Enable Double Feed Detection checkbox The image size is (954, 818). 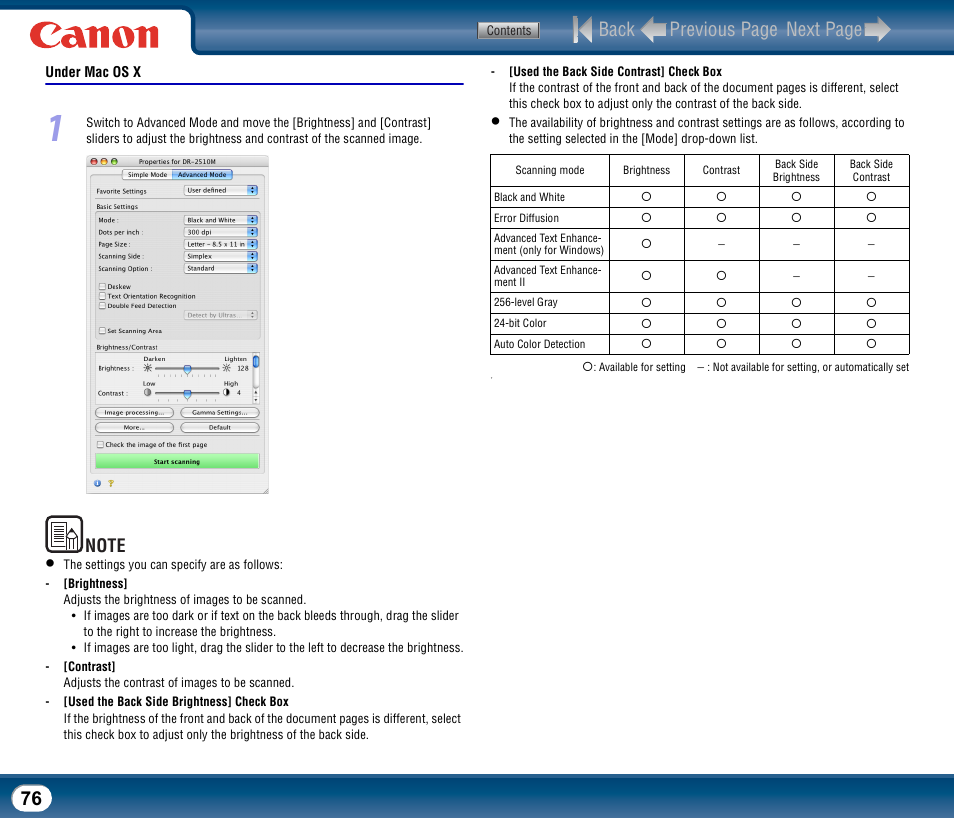coord(102,306)
